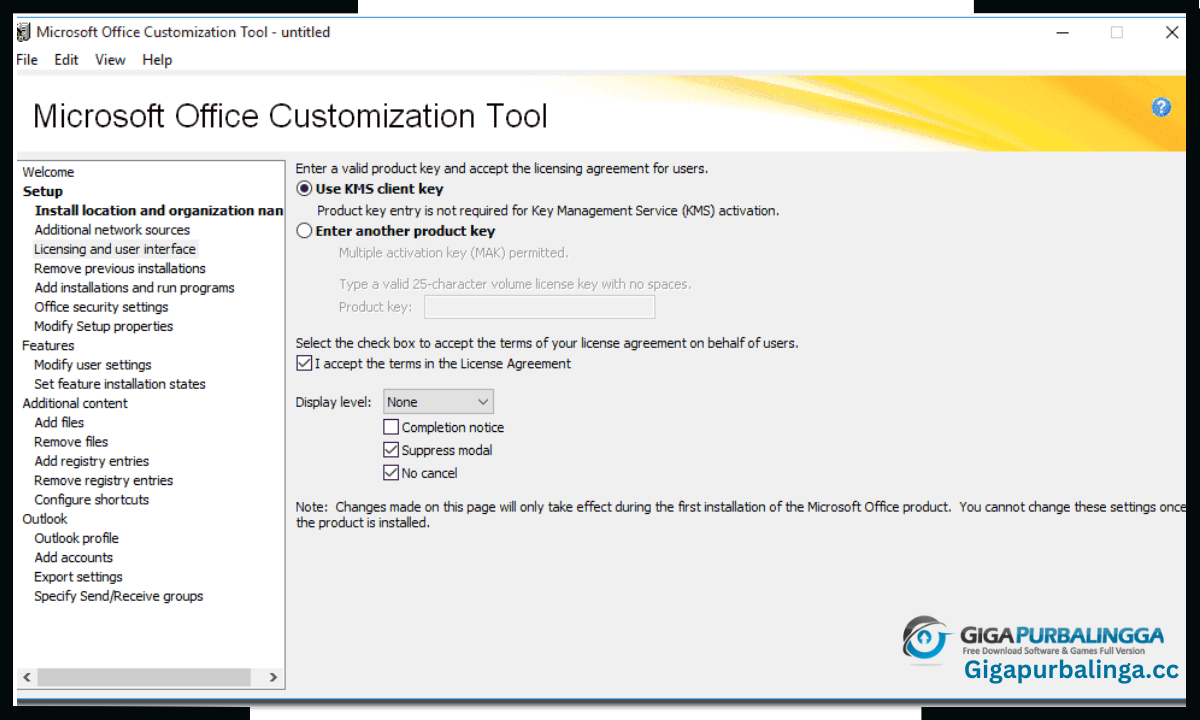
Task: Open Modify user settings page
Action: (93, 365)
